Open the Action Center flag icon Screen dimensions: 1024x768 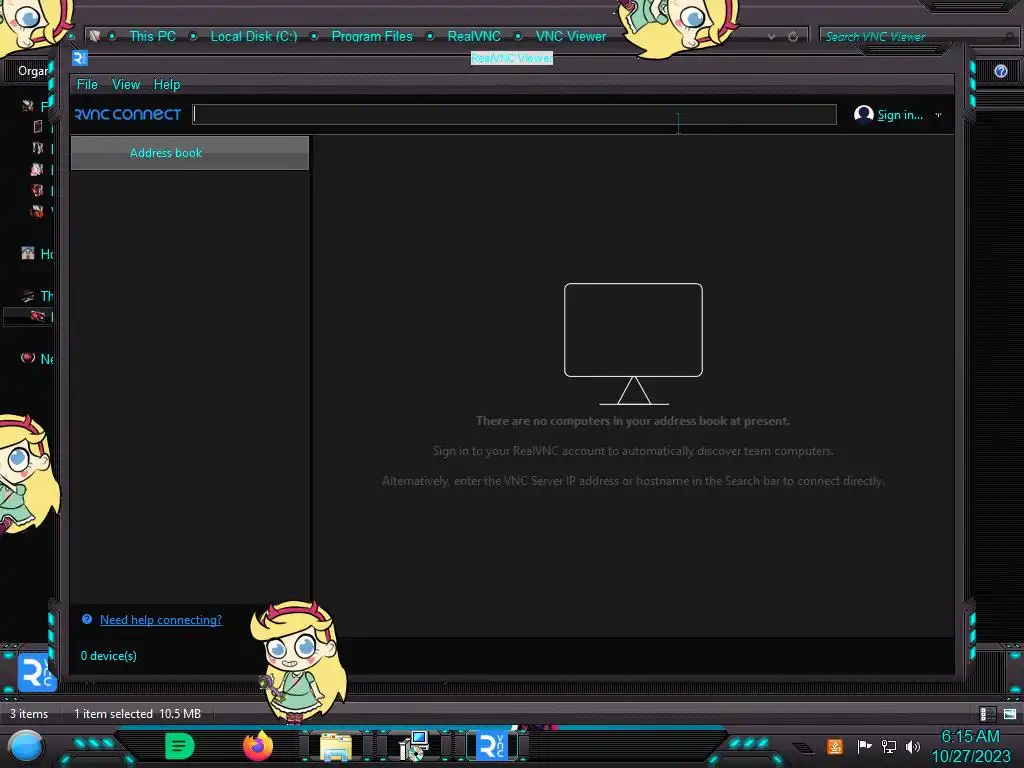pyautogui.click(x=864, y=746)
